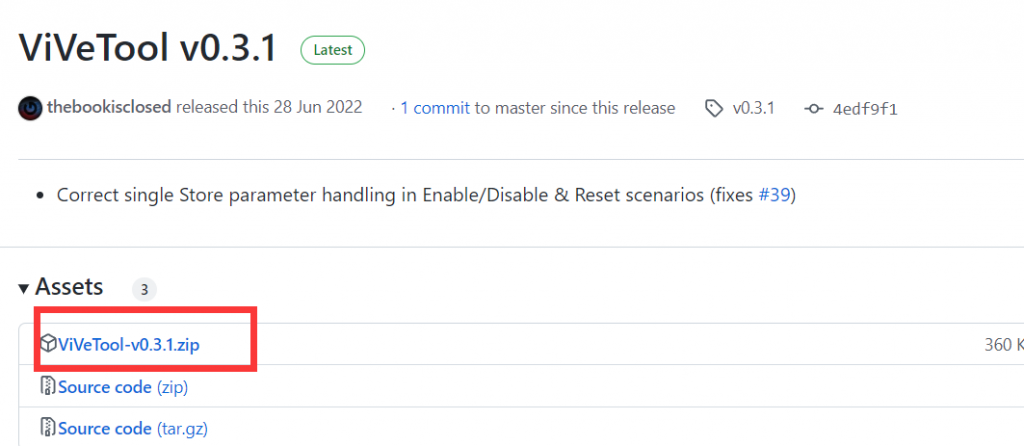This screenshot has width=1024, height=446.
Task: Click the commit icon beside 4edf9f1
Action: pos(814,108)
